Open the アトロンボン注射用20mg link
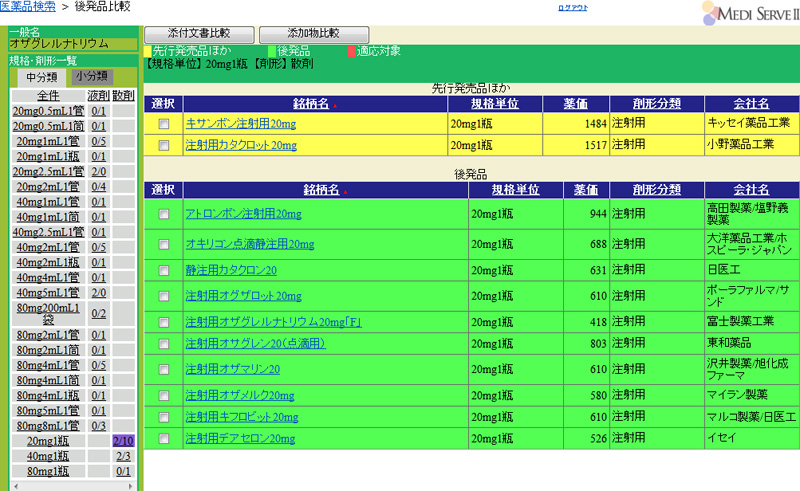The image size is (800, 491). (x=243, y=214)
